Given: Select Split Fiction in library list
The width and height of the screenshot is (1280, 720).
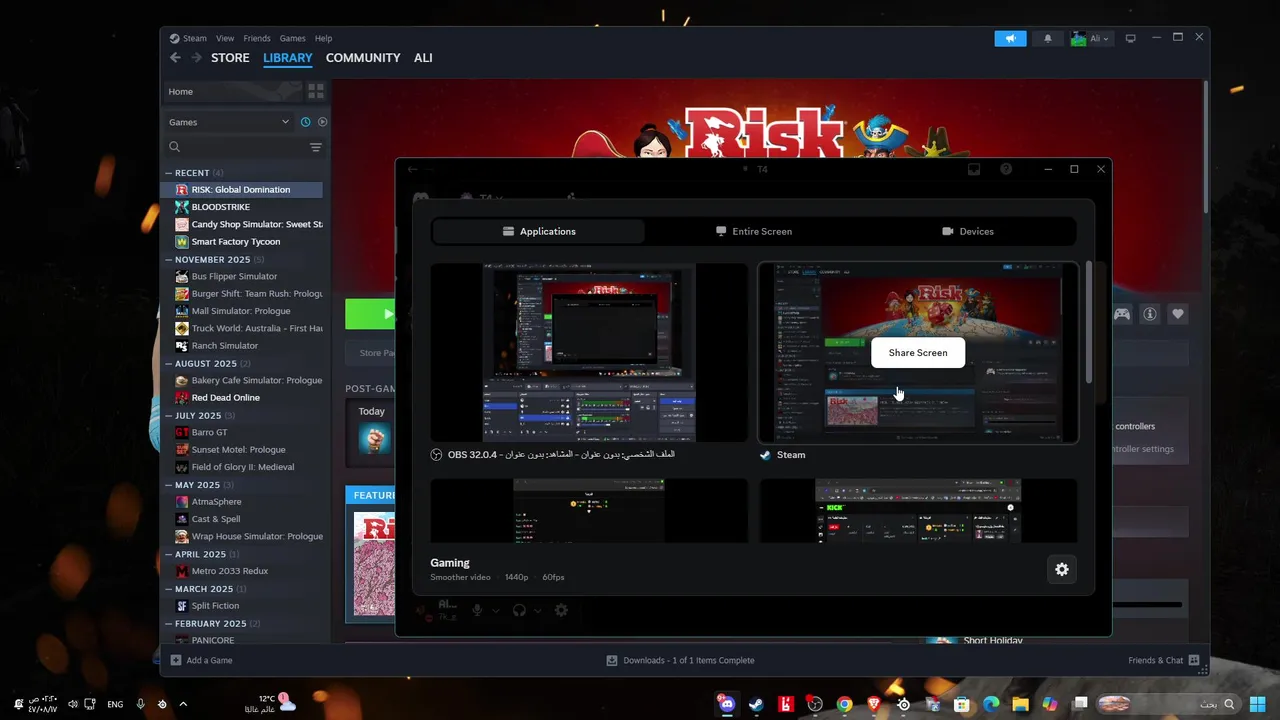Looking at the screenshot, I should 215,606.
